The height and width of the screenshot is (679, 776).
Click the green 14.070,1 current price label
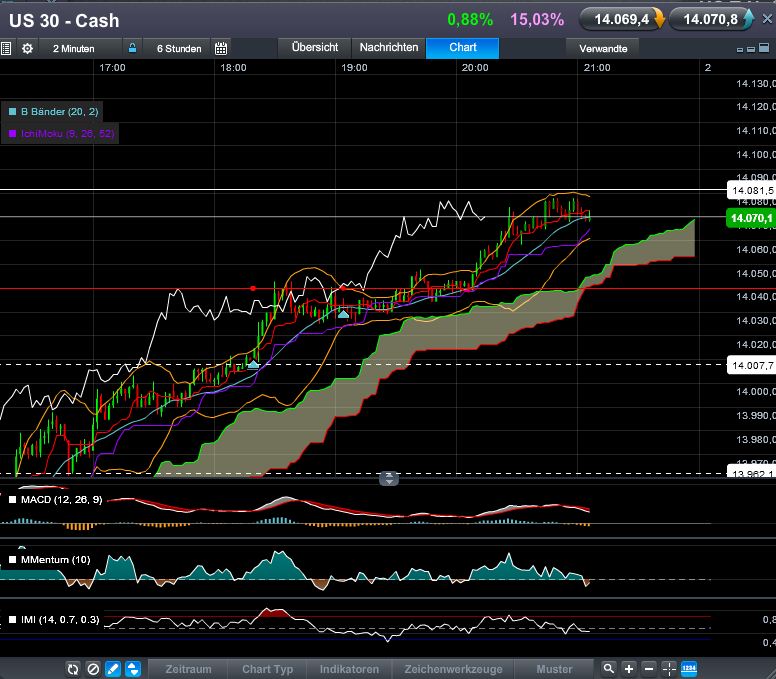pyautogui.click(x=751, y=218)
